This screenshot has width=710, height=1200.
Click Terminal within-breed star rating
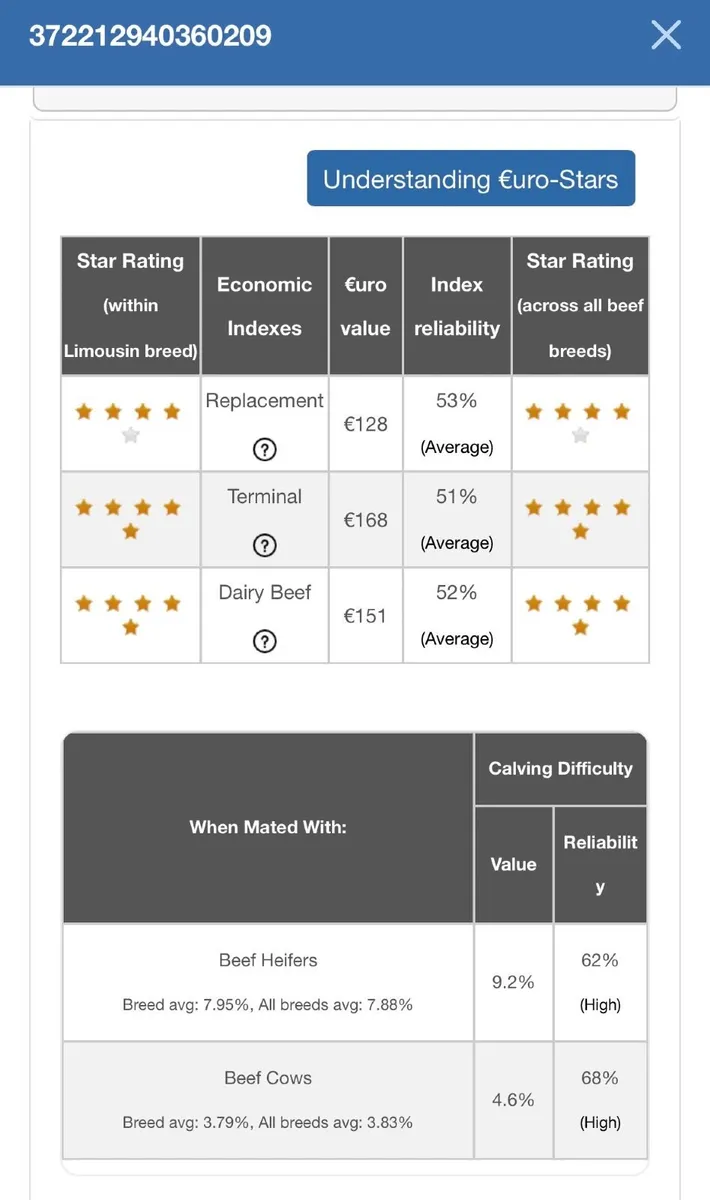130,519
